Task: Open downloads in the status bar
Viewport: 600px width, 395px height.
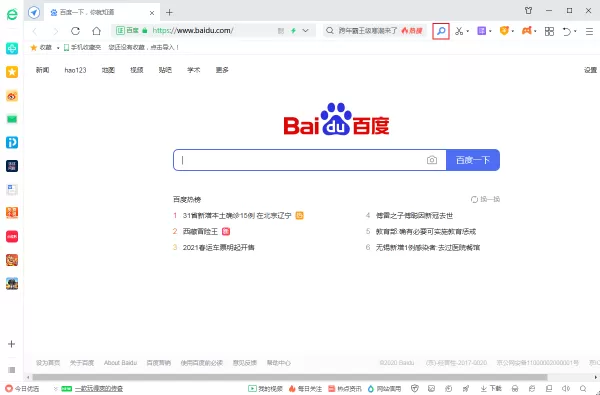Action: [x=491, y=388]
